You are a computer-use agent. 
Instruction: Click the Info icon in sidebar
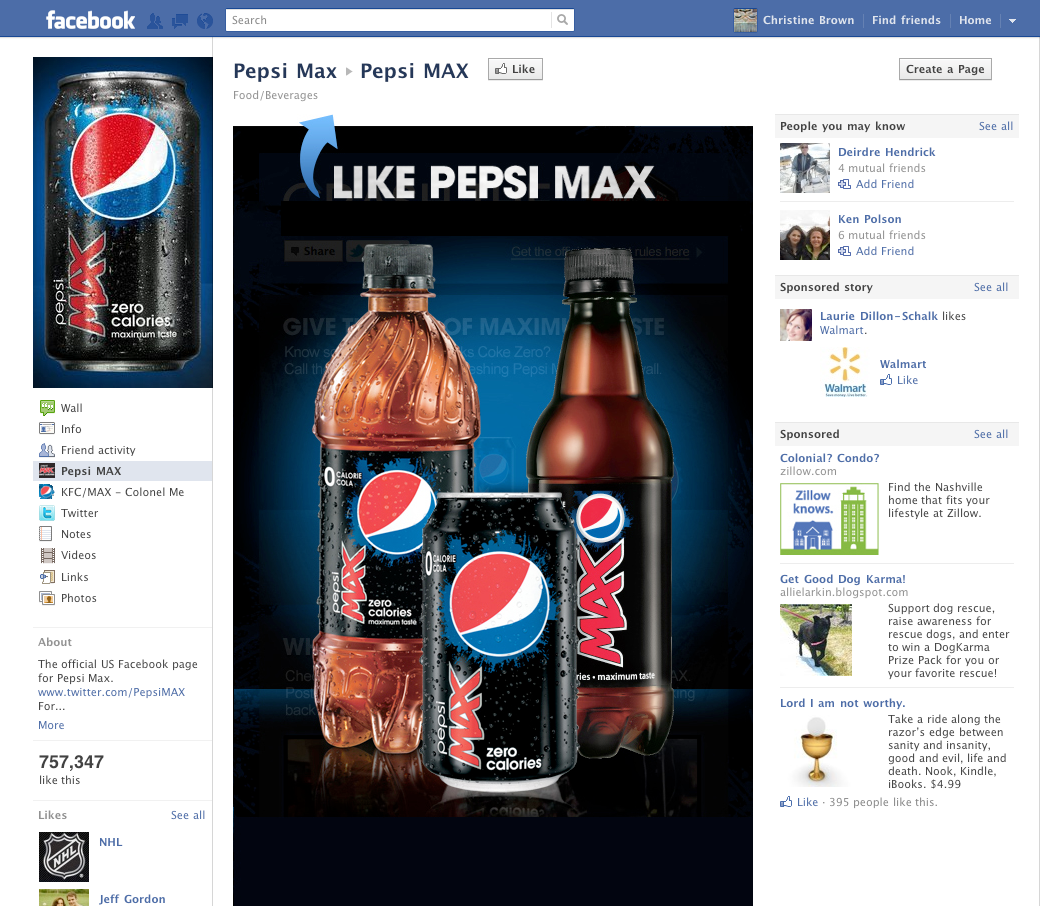coord(47,428)
